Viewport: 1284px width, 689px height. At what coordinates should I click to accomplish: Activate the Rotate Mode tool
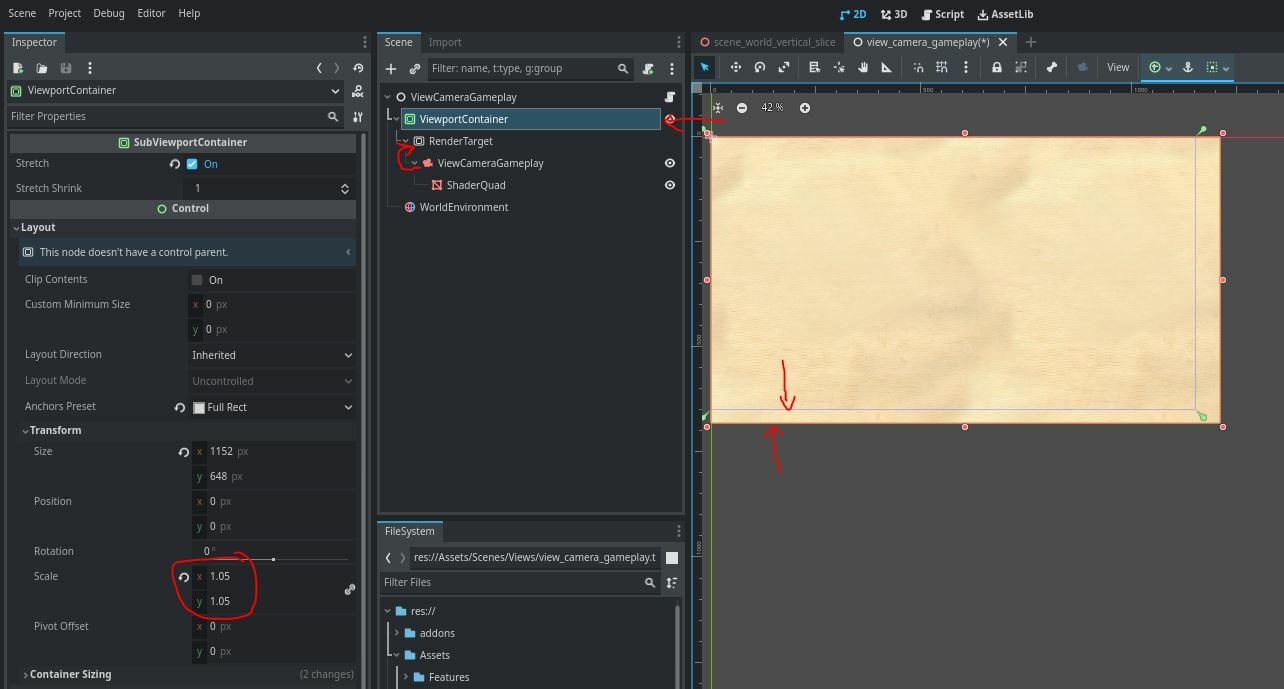click(760, 67)
